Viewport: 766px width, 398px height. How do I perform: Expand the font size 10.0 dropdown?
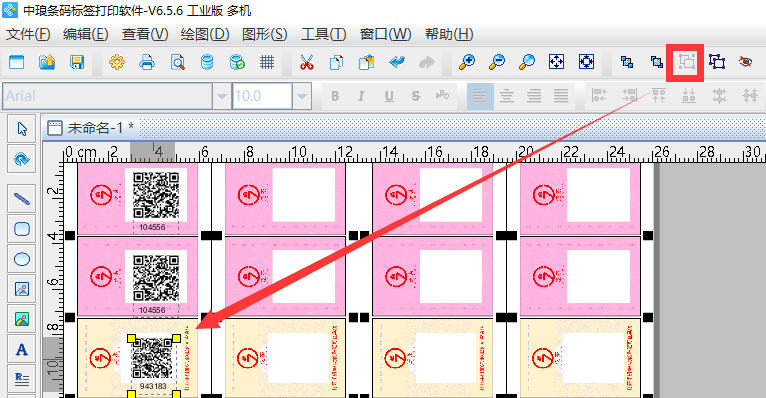click(x=301, y=96)
